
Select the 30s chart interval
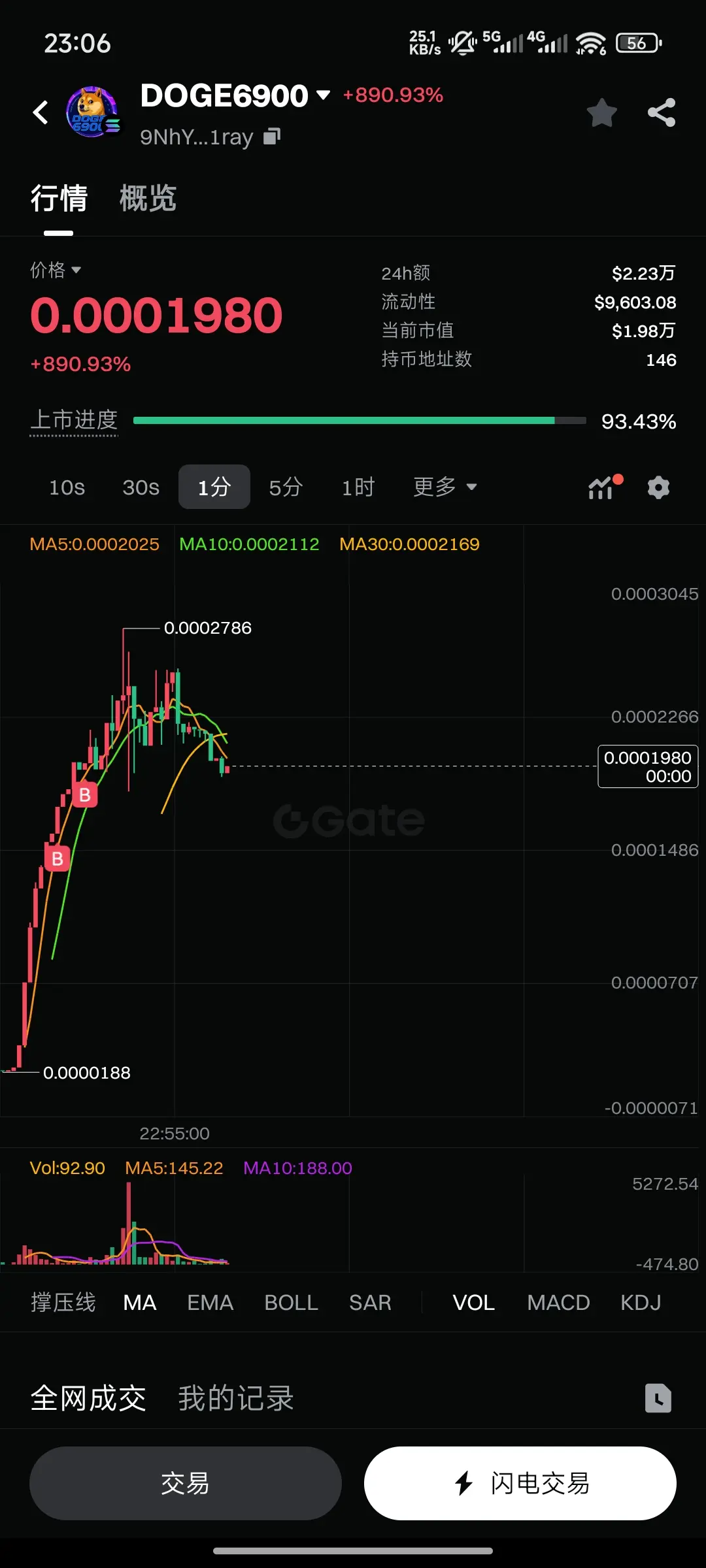click(x=141, y=487)
